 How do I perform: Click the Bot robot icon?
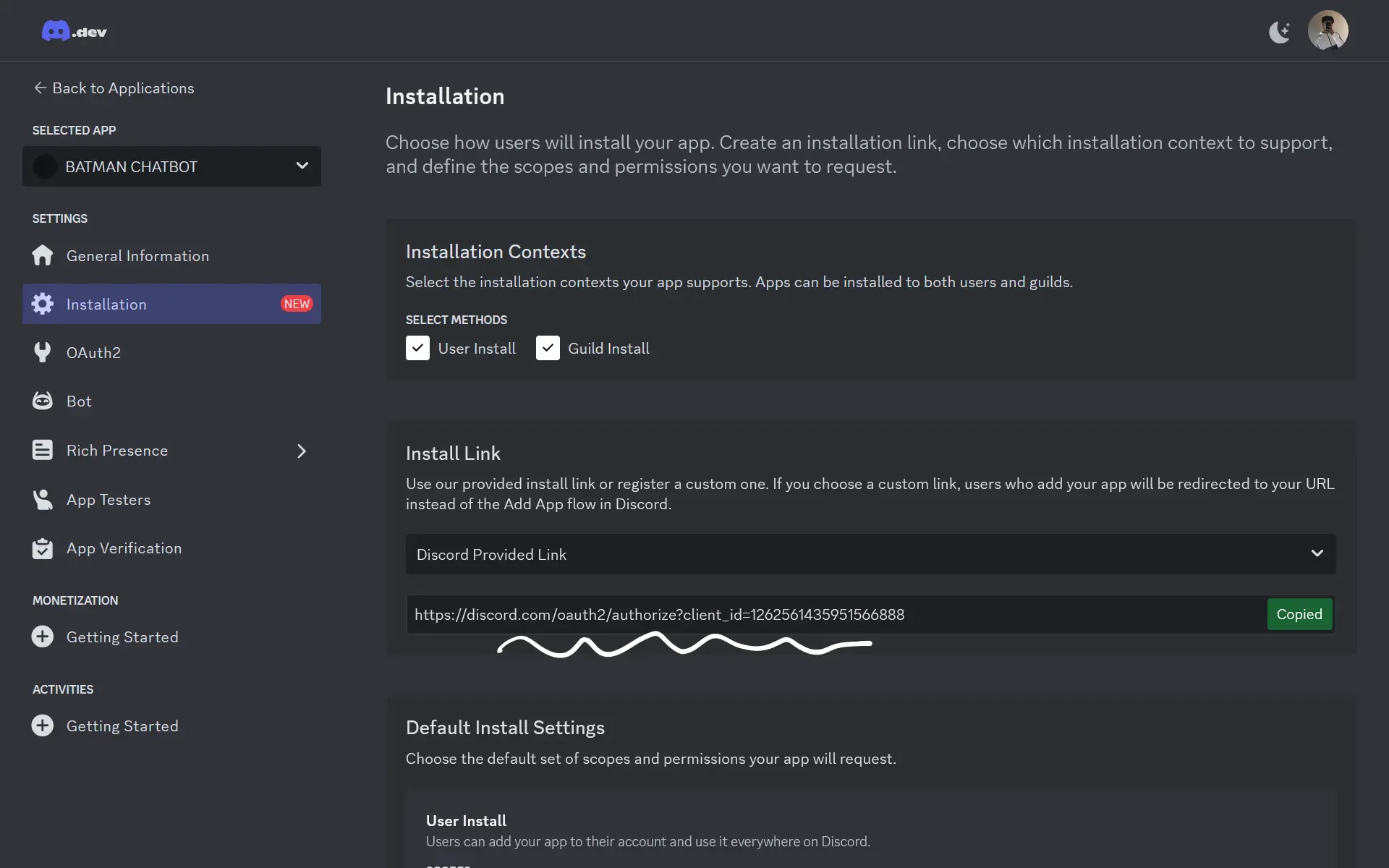pyautogui.click(x=42, y=401)
